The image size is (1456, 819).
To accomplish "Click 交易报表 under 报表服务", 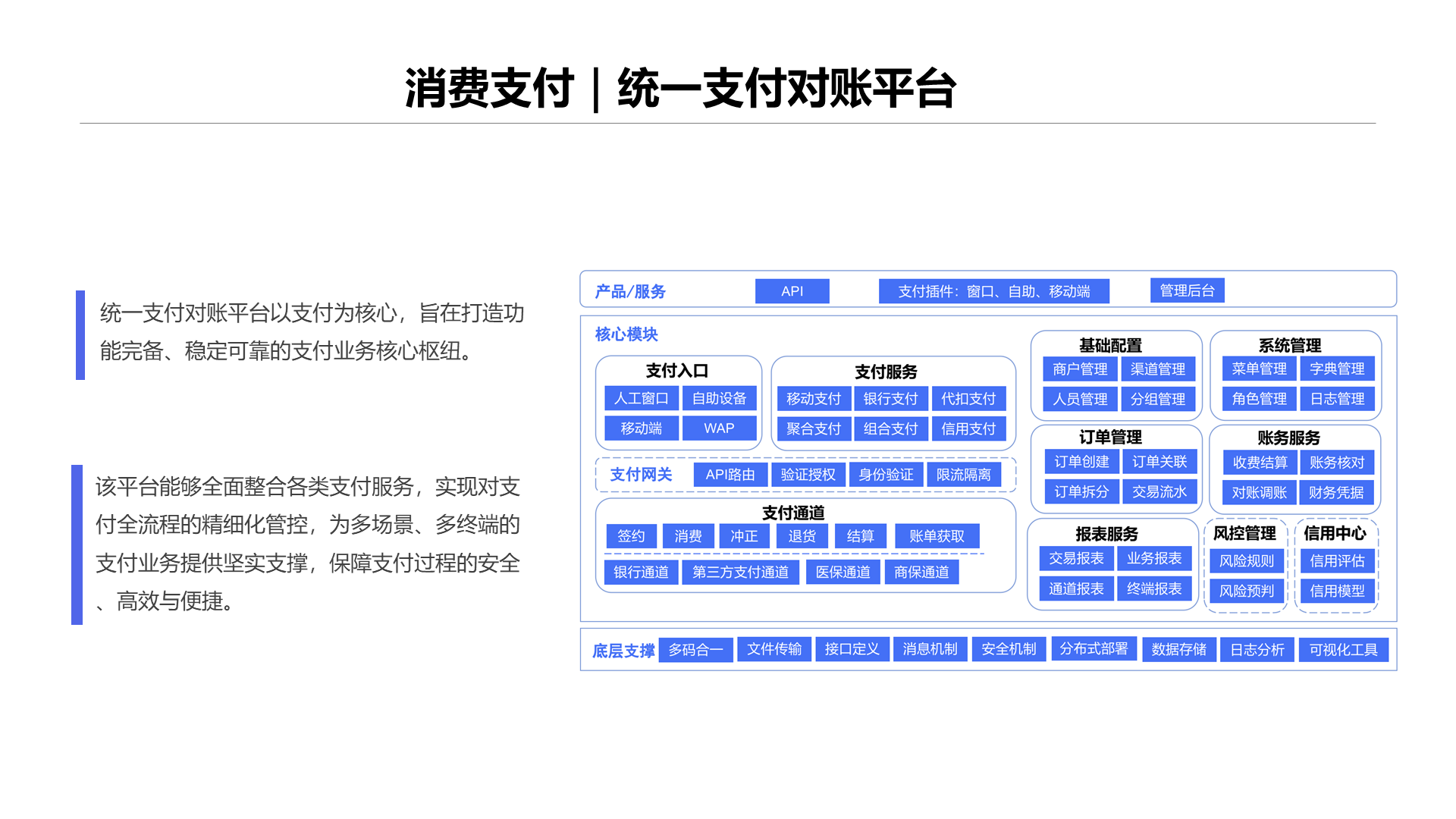I will [x=1076, y=559].
